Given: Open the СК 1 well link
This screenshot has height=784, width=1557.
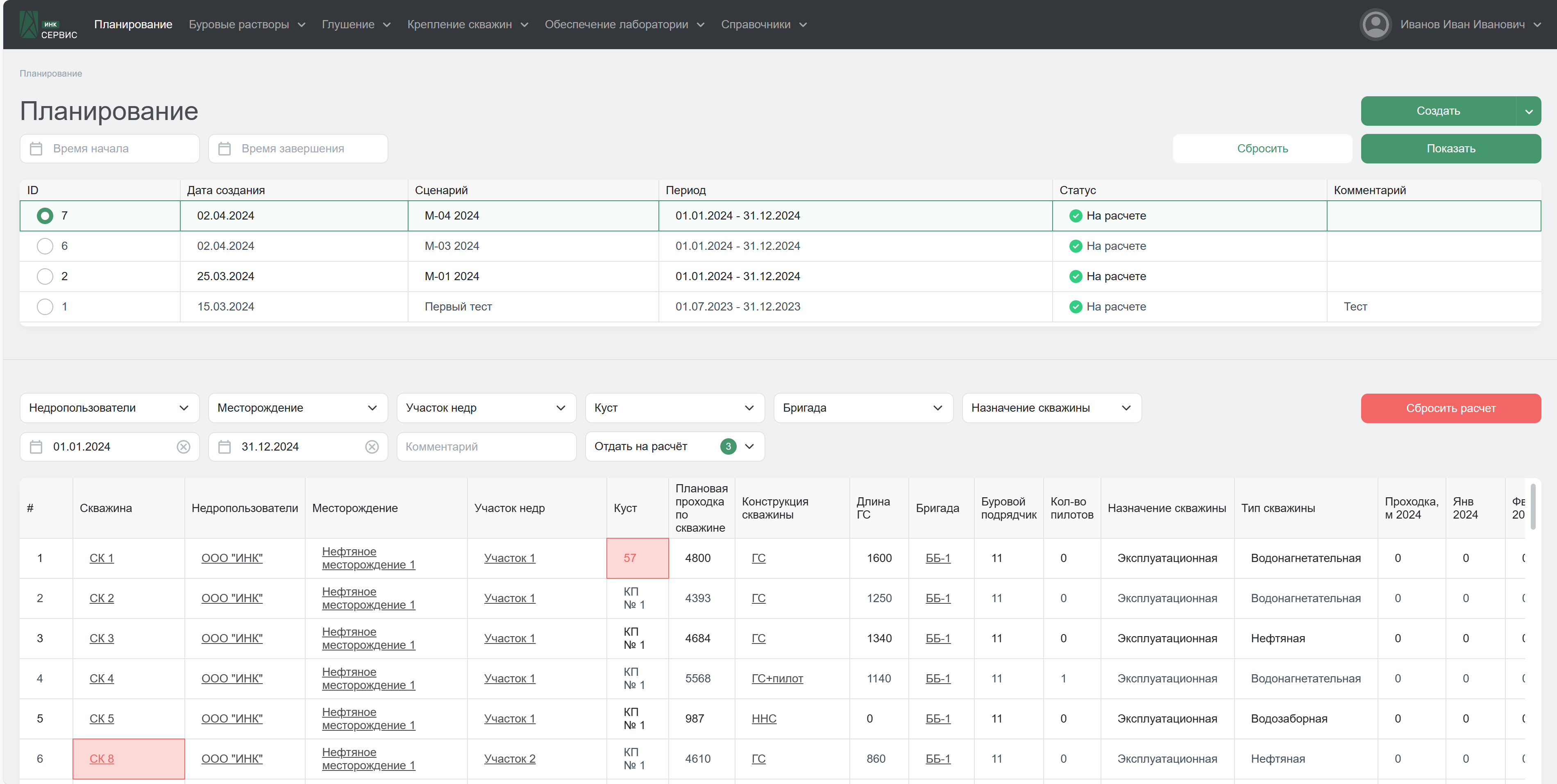Looking at the screenshot, I should (102, 559).
